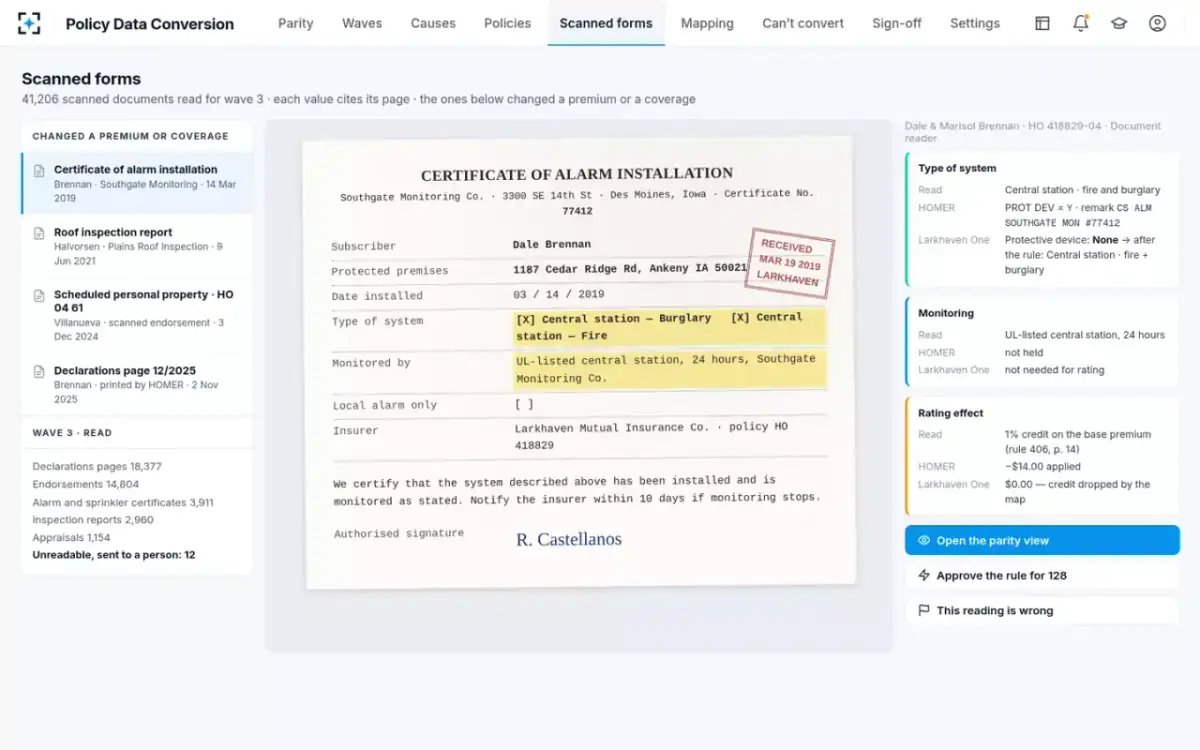Click UL-listed central station, 24 hours reading

pyautogui.click(x=1085, y=335)
